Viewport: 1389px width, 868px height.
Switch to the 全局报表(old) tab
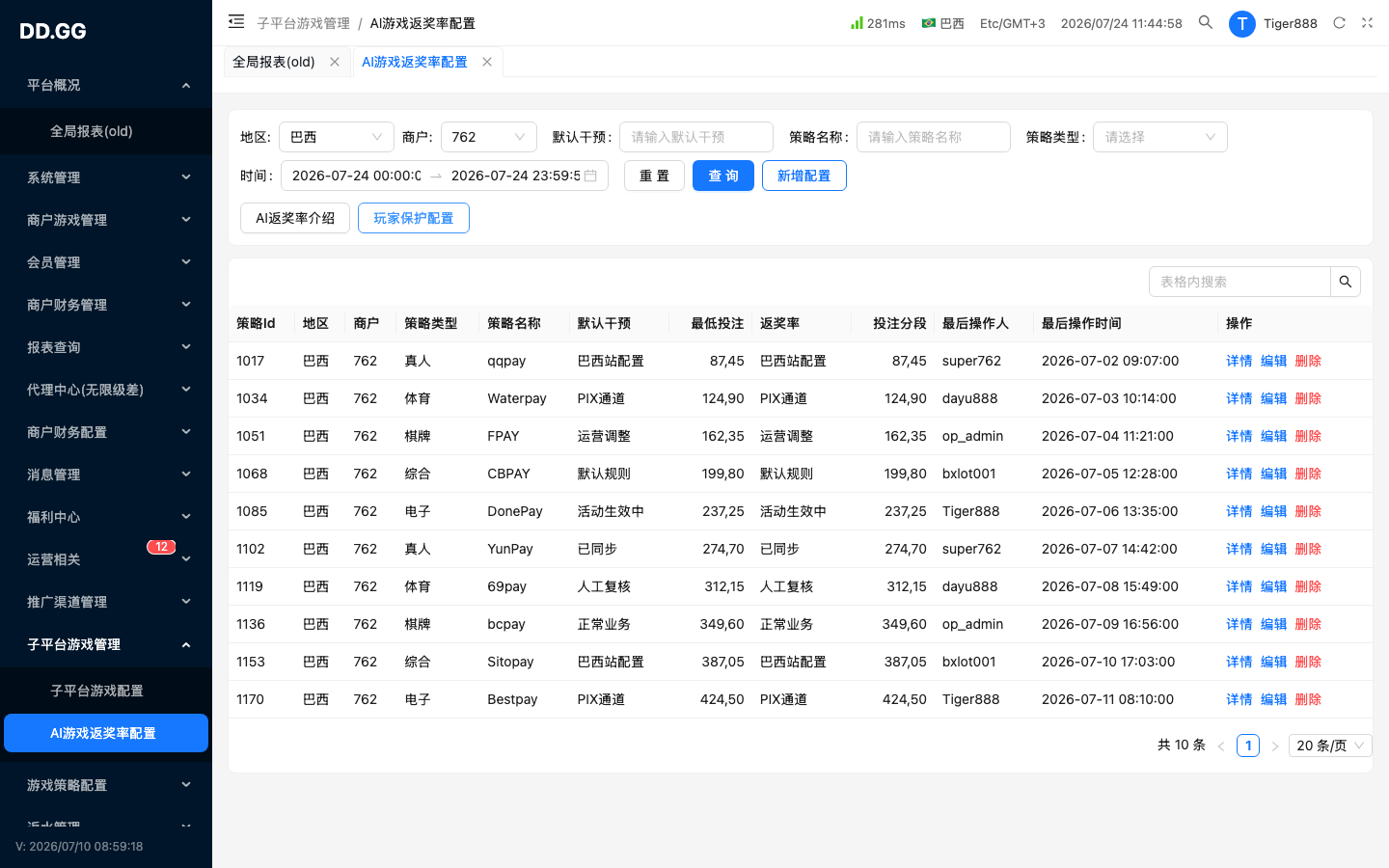coord(274,62)
